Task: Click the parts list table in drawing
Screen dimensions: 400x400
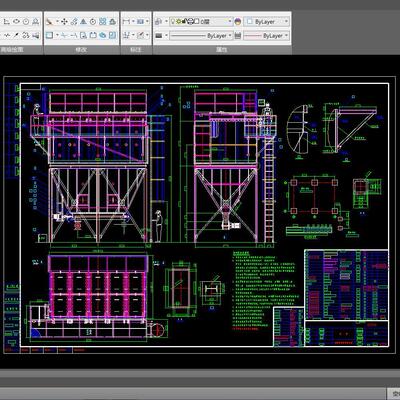Action: point(347,285)
